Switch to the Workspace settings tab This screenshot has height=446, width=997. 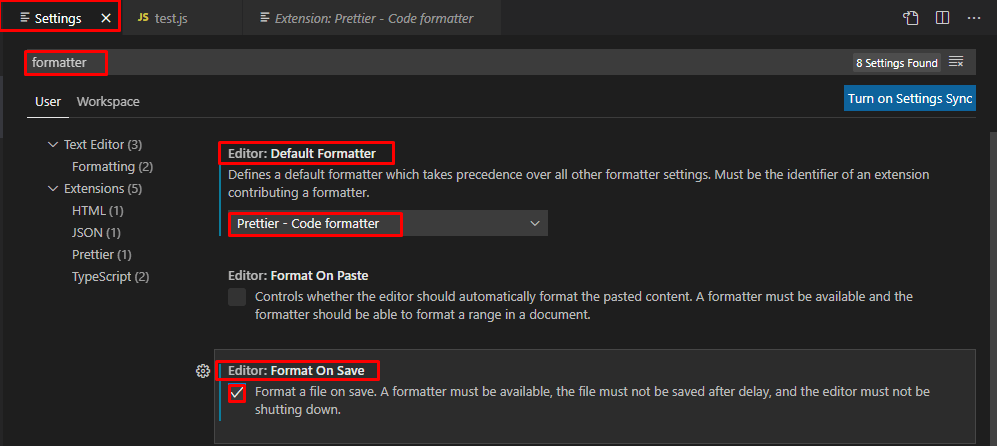pyautogui.click(x=108, y=102)
